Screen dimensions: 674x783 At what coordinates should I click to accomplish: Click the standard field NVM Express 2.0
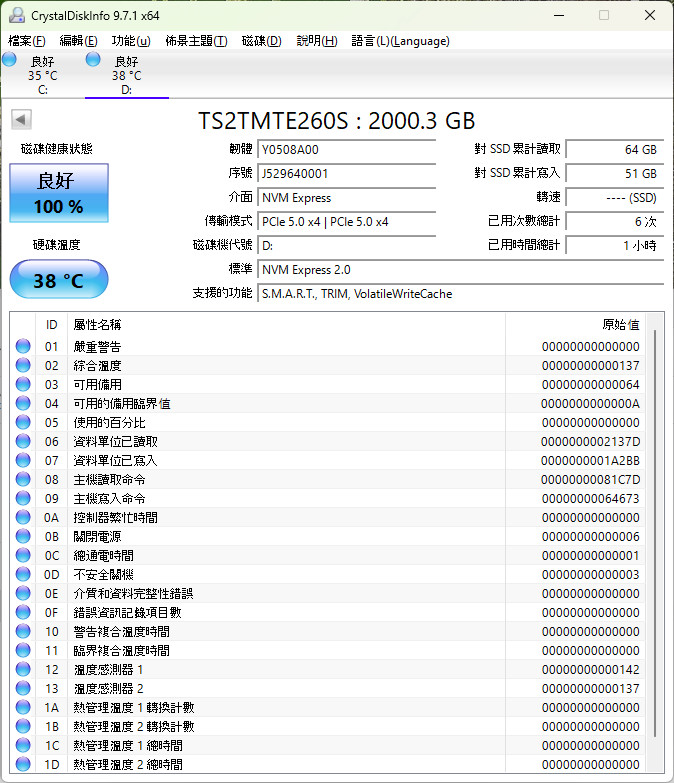460,270
